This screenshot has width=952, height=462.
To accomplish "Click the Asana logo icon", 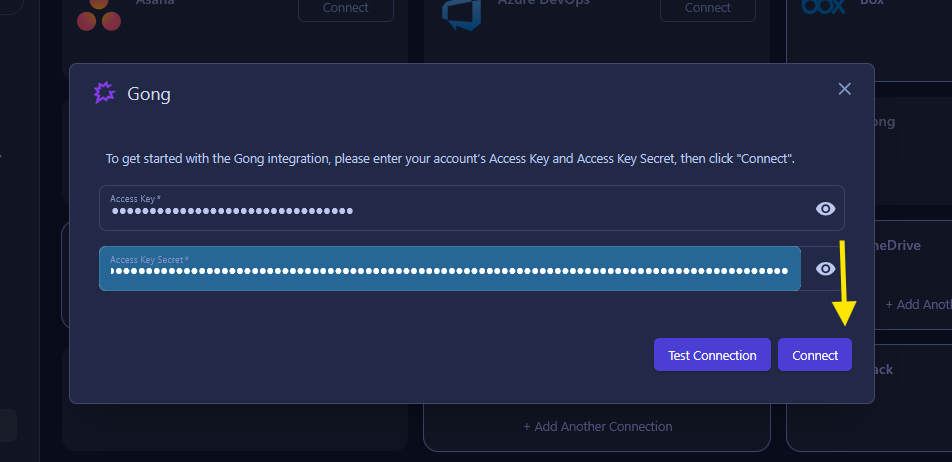I will tap(99, 12).
